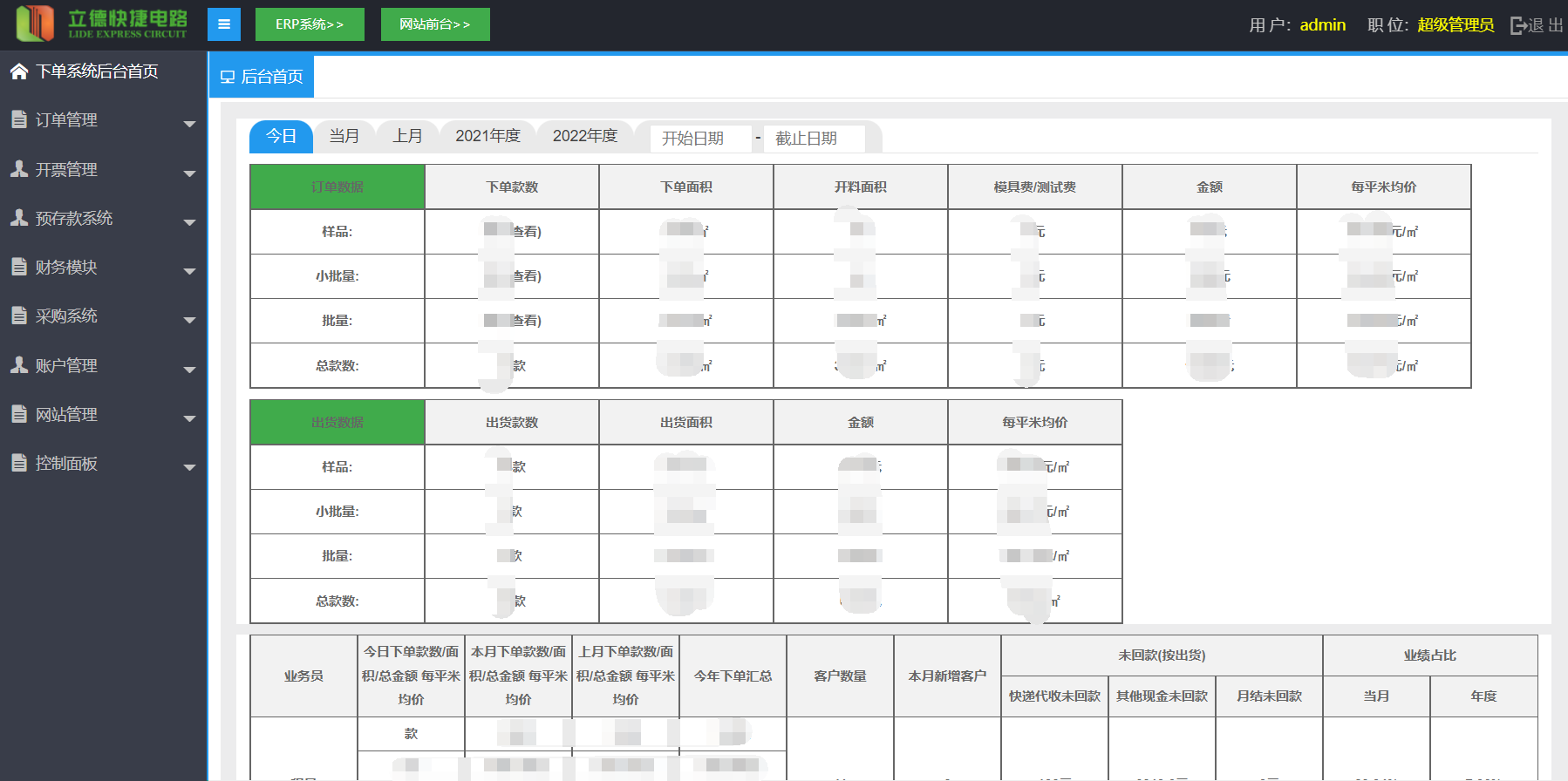
Task: Click the 开票管理 user icon
Action: [19, 169]
